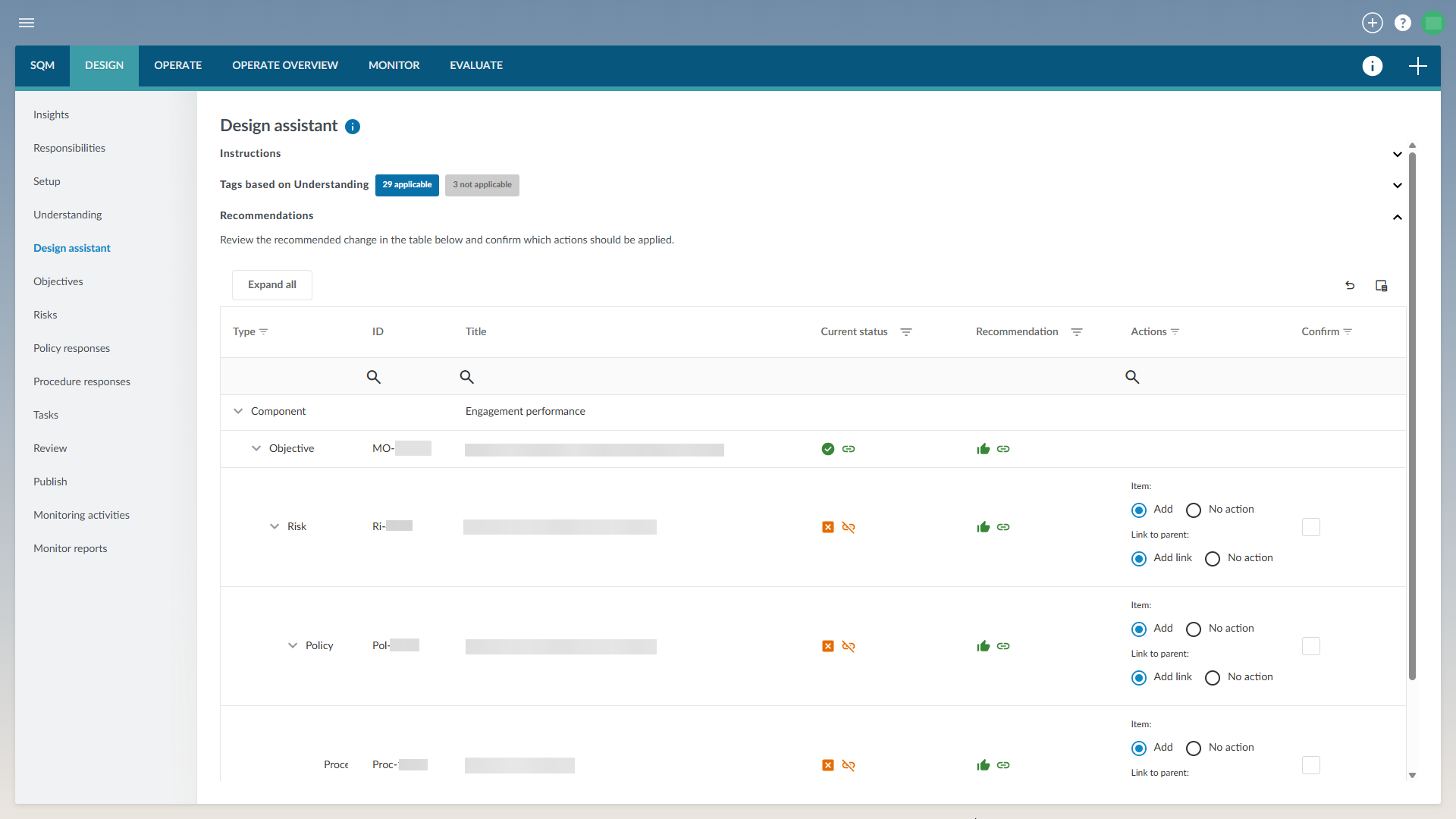The image size is (1456, 819).
Task: Click the 29 applicable tag button
Action: [x=406, y=185]
